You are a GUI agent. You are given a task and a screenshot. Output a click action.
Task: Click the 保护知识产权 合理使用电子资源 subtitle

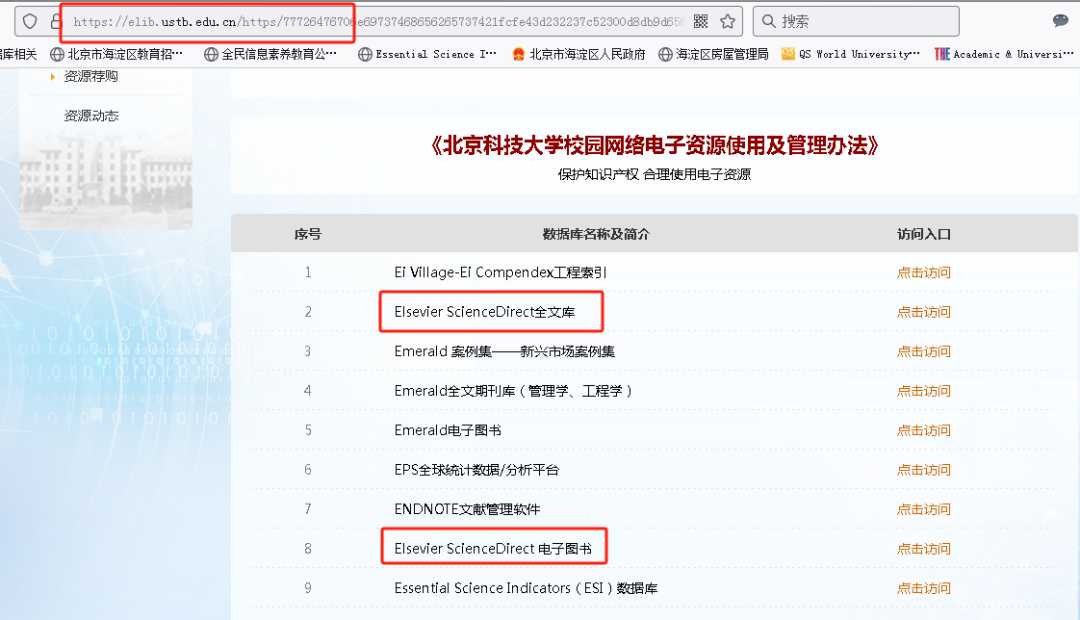pos(654,174)
